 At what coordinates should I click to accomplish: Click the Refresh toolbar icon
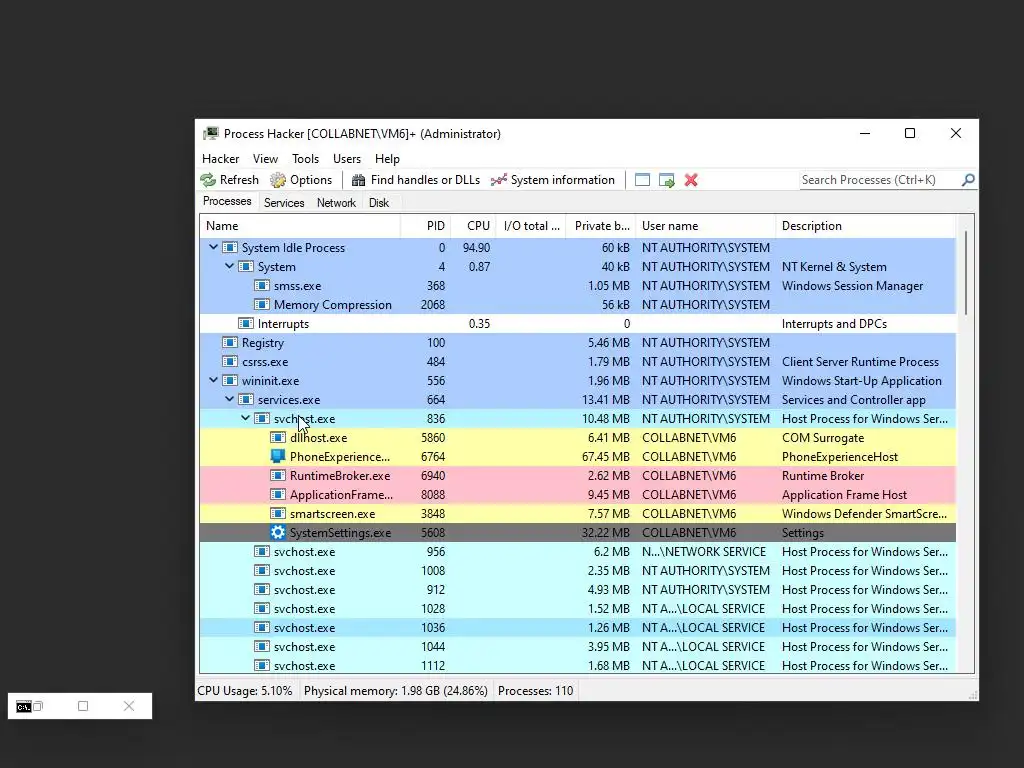pos(208,180)
